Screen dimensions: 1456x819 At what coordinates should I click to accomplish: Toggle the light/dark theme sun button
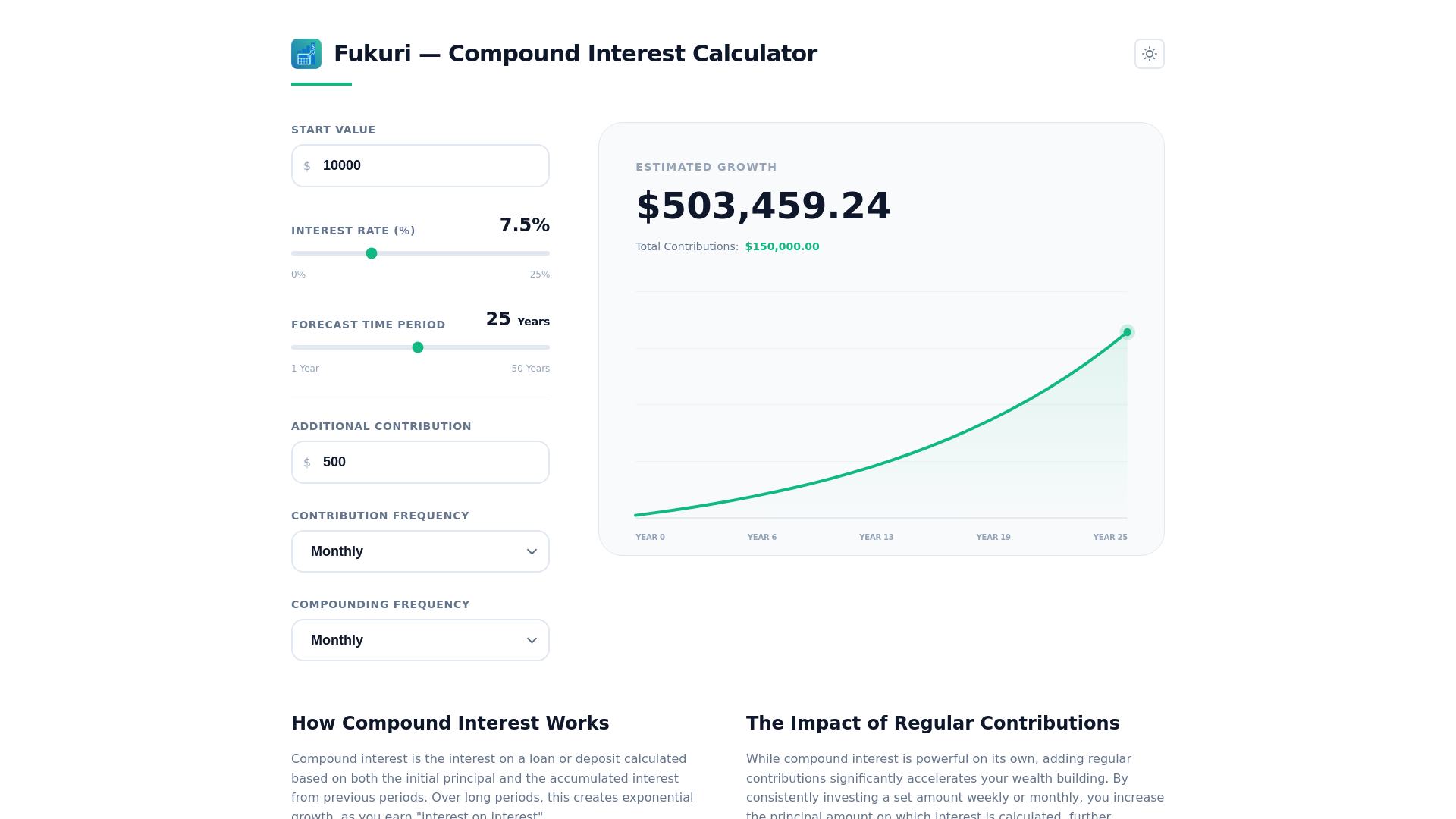pos(1149,54)
